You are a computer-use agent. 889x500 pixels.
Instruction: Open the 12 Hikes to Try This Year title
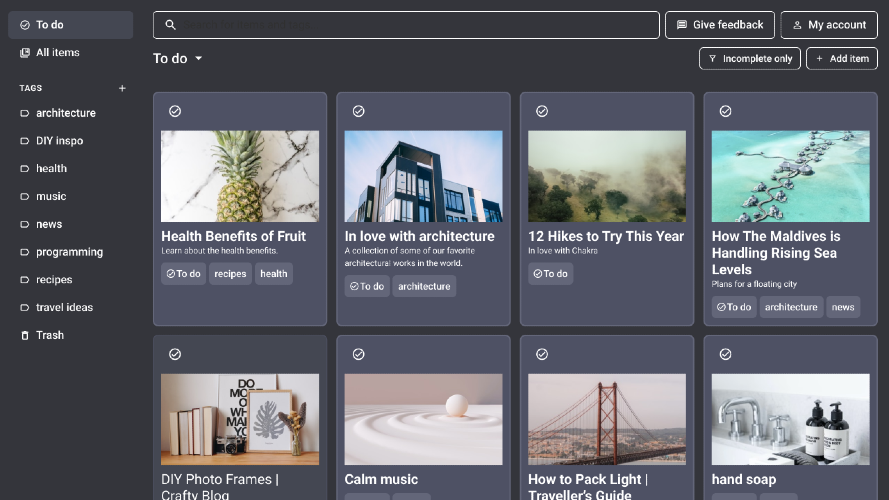click(x=606, y=236)
